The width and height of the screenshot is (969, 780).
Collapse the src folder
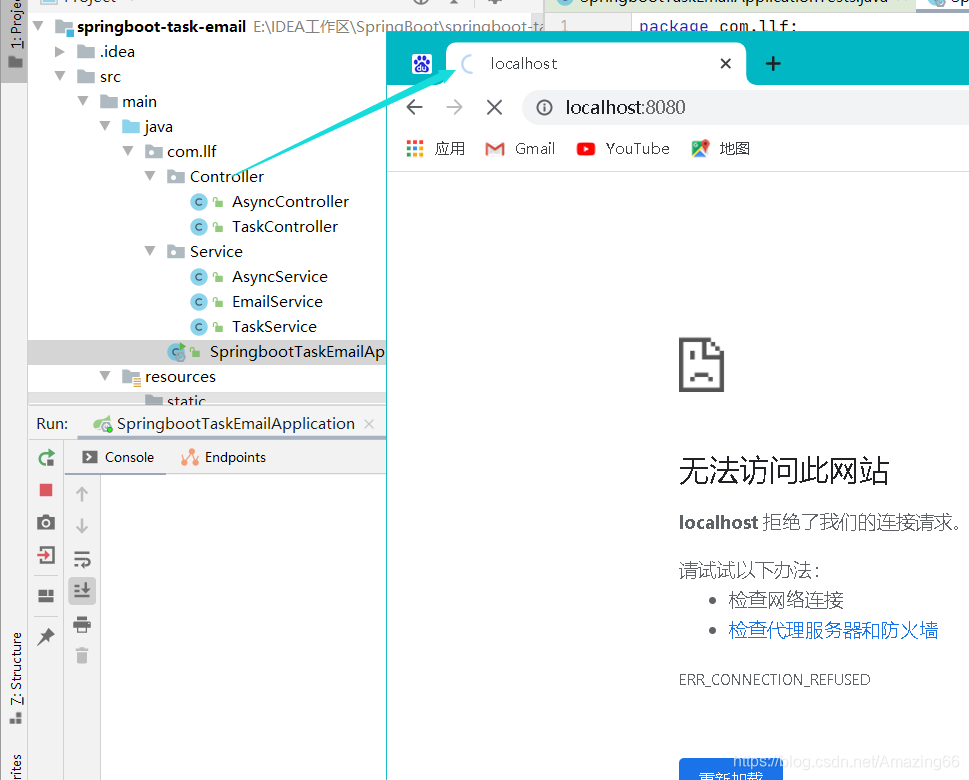[x=60, y=76]
